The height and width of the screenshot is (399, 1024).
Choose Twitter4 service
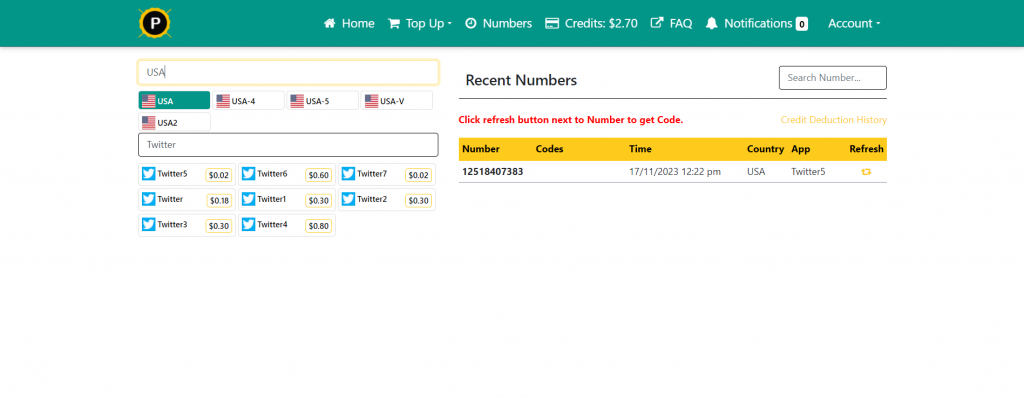click(287, 225)
